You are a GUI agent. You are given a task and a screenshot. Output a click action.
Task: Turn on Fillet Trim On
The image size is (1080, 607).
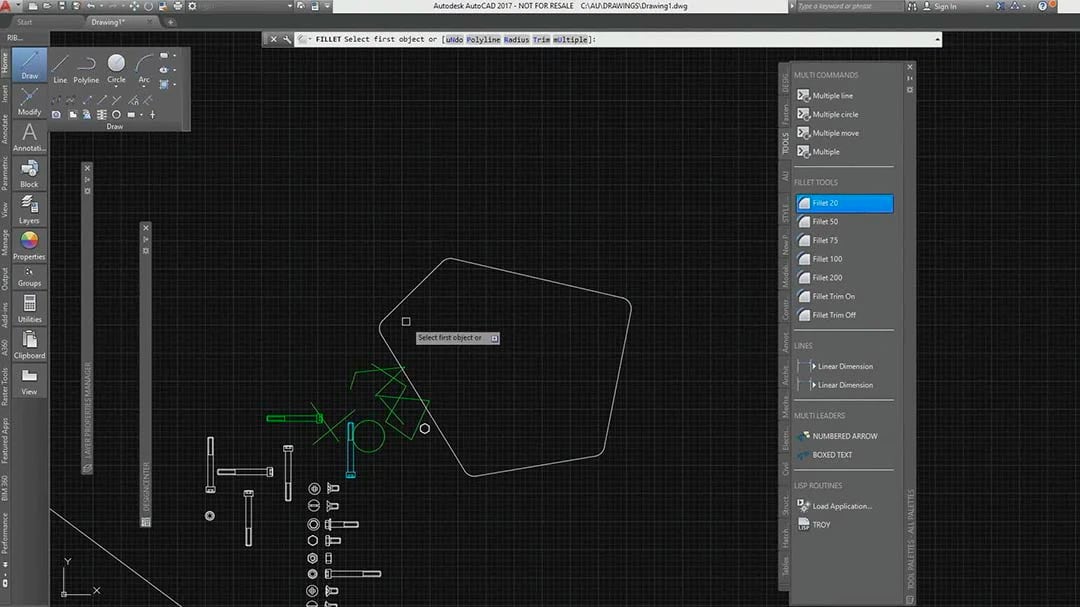tap(833, 297)
